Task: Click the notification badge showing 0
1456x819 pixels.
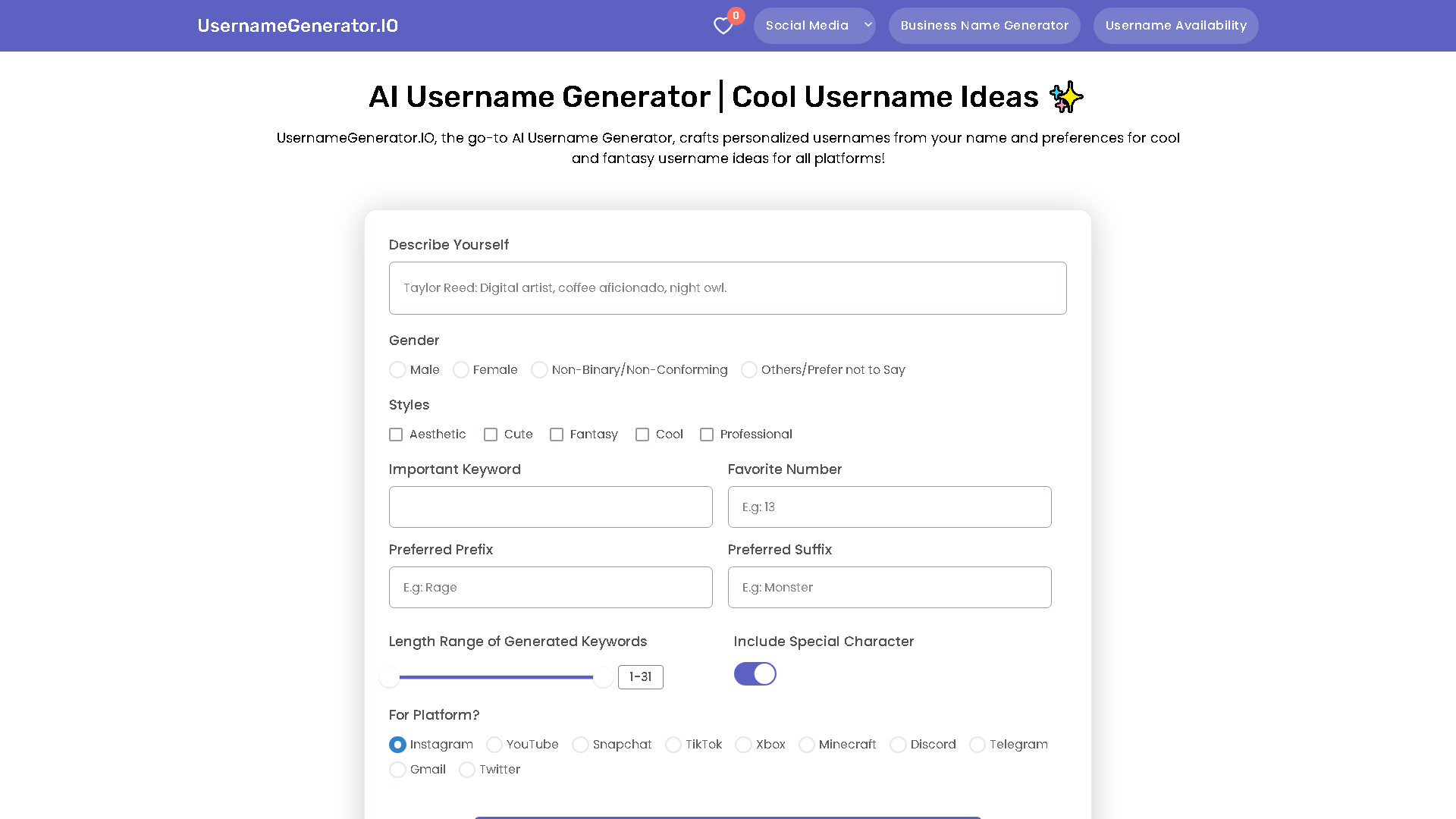Action: (736, 14)
